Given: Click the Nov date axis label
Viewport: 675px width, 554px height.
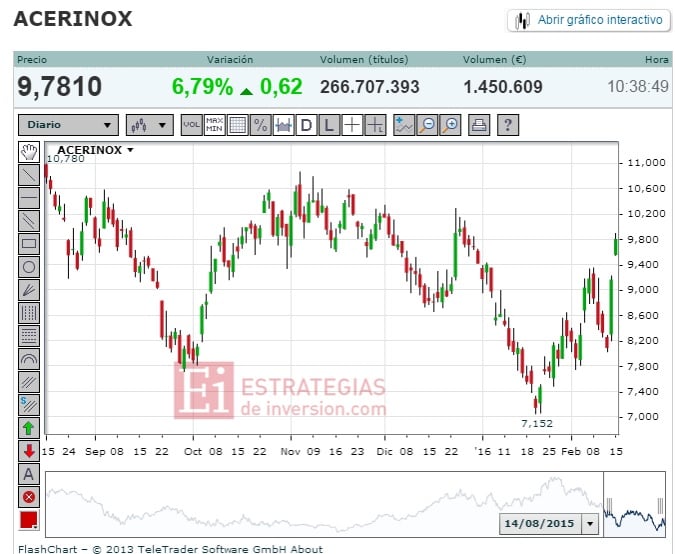Looking at the screenshot, I should point(290,452).
